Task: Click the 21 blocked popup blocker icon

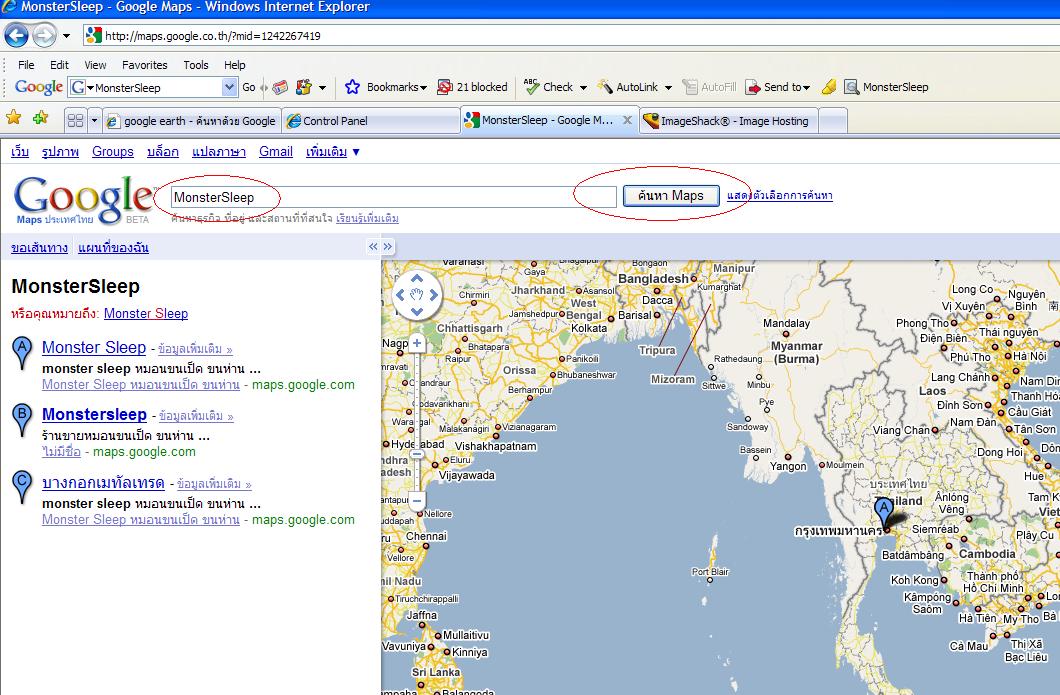Action: pos(444,87)
